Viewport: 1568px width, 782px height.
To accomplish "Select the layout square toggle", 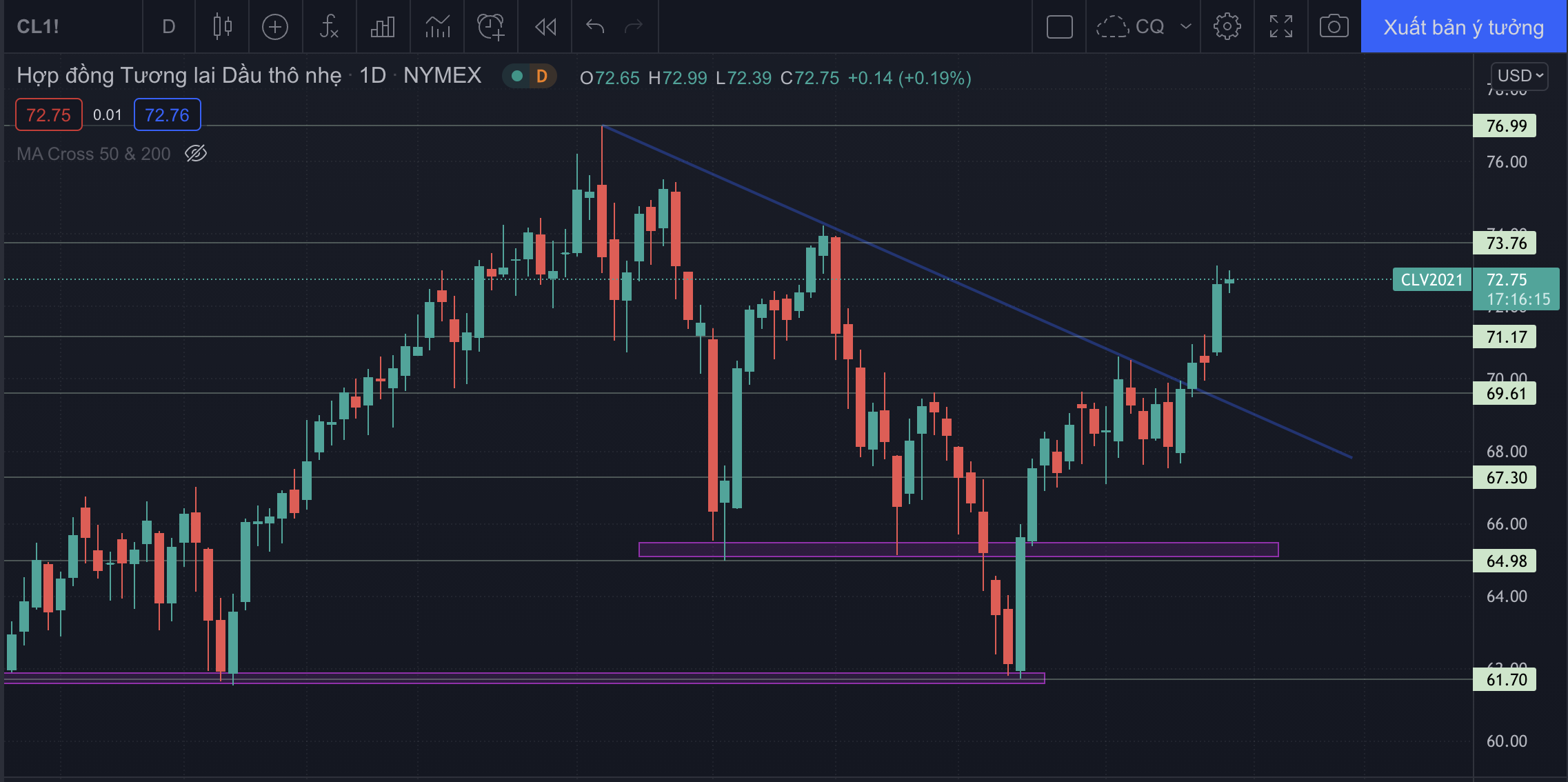I will click(x=1059, y=27).
